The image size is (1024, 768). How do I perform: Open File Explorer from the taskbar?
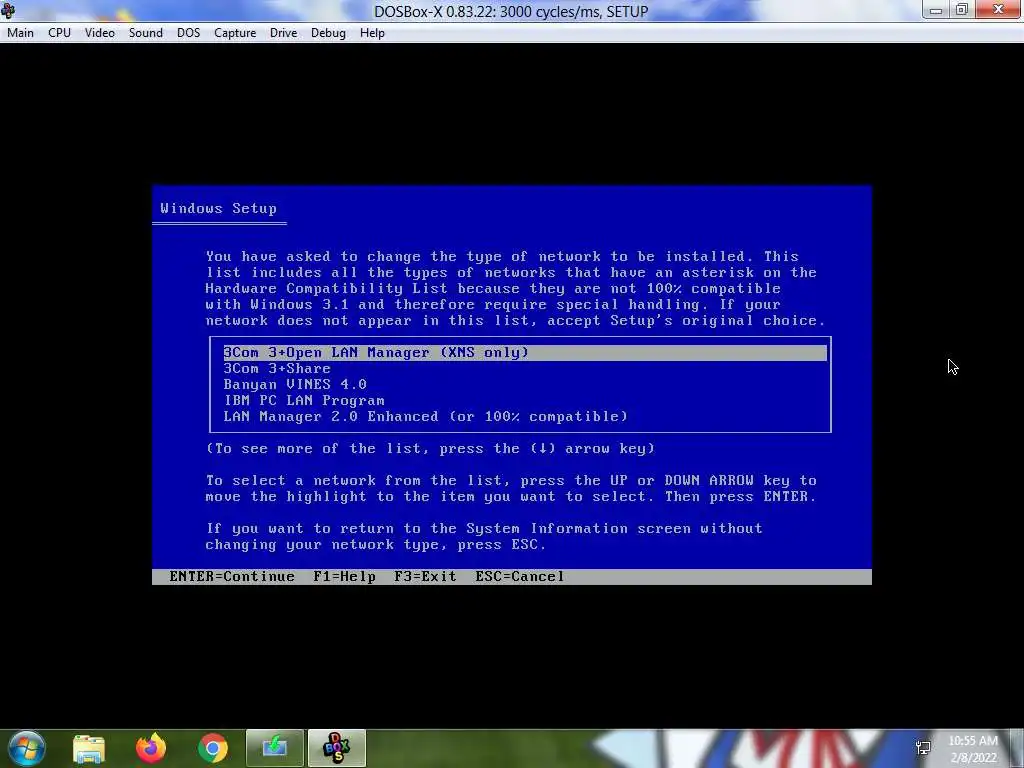89,748
